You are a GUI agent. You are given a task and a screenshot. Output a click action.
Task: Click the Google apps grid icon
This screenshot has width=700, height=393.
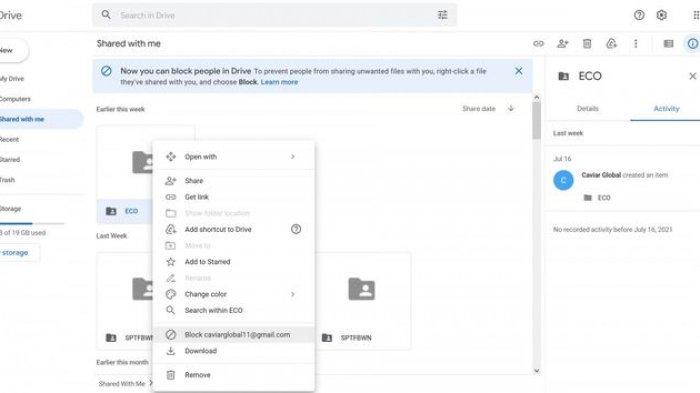(696, 15)
